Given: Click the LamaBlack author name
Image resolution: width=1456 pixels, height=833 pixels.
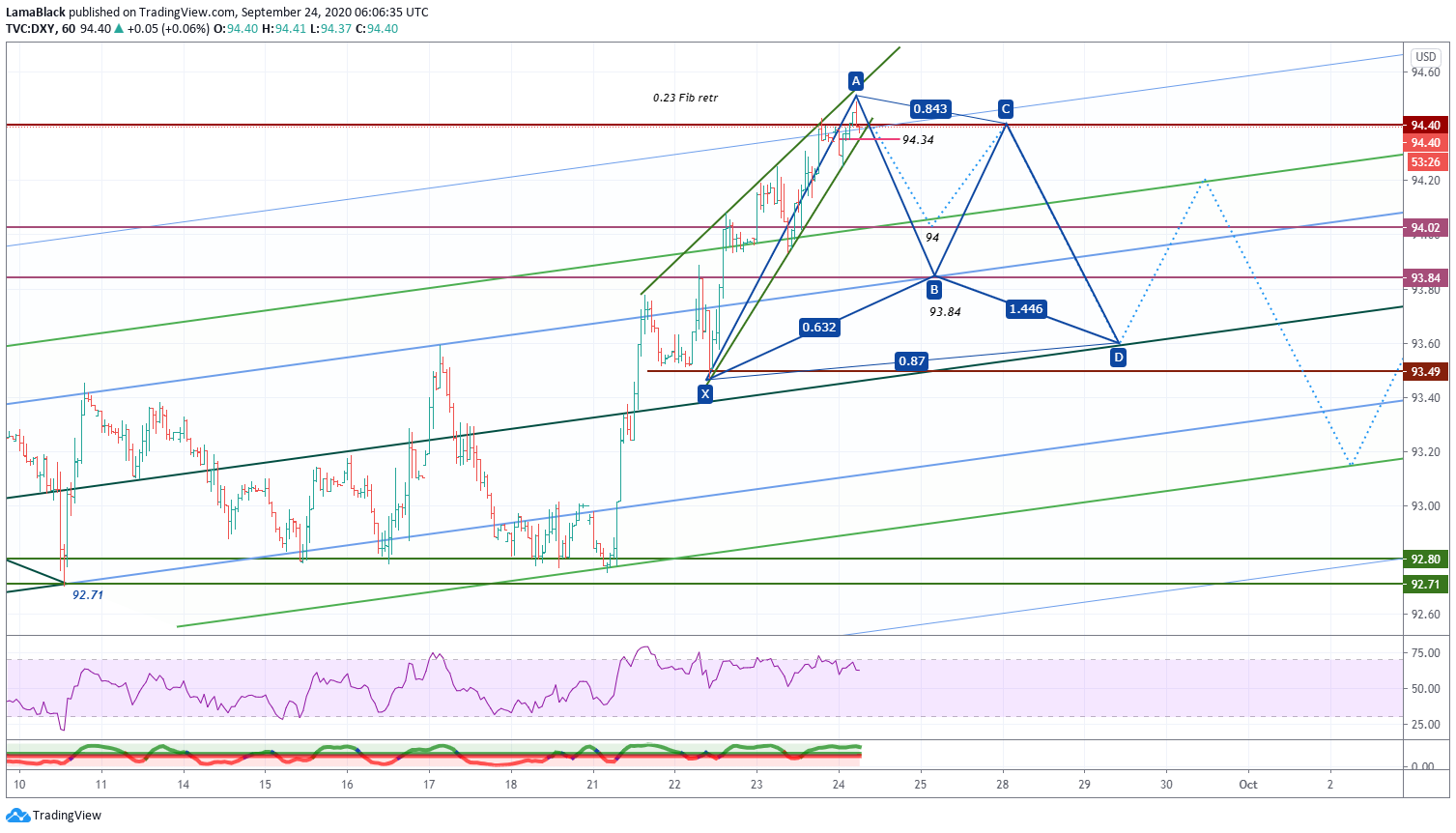Looking at the screenshot, I should click(x=36, y=13).
